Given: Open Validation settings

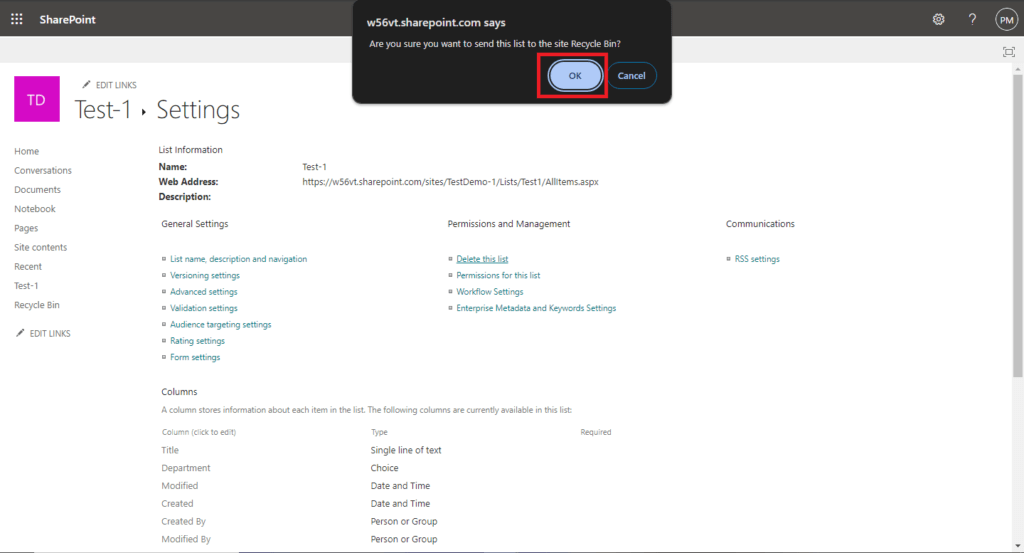Looking at the screenshot, I should 204,308.
